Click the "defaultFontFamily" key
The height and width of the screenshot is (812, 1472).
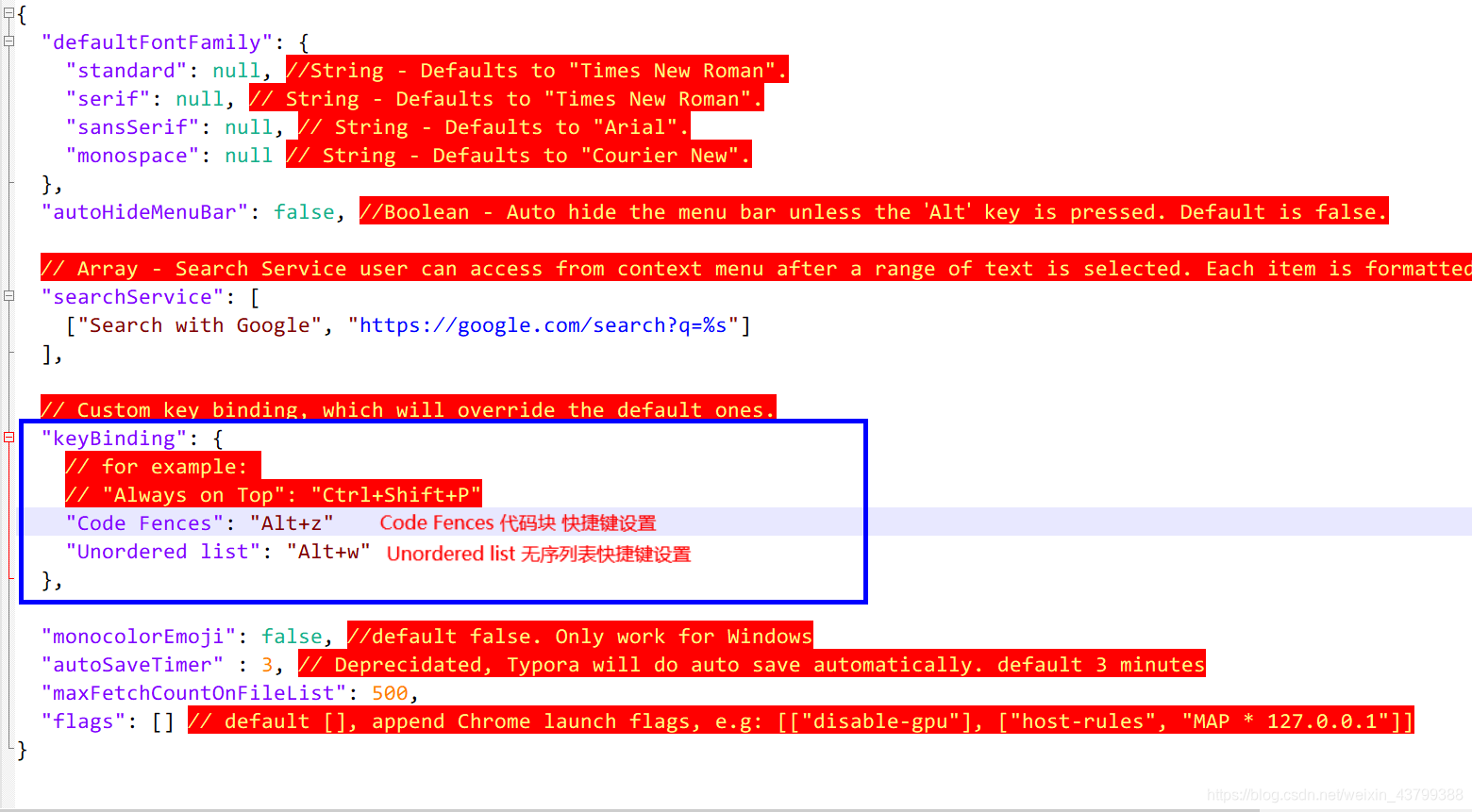click(x=157, y=42)
